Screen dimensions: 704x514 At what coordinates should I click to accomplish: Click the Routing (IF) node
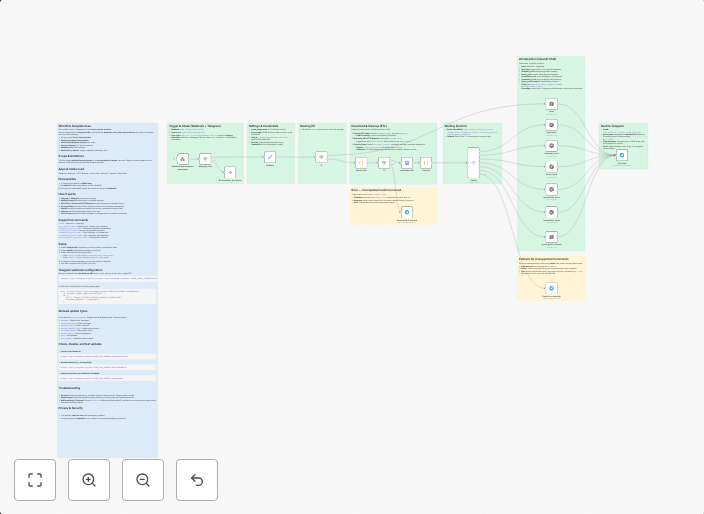click(x=321, y=157)
